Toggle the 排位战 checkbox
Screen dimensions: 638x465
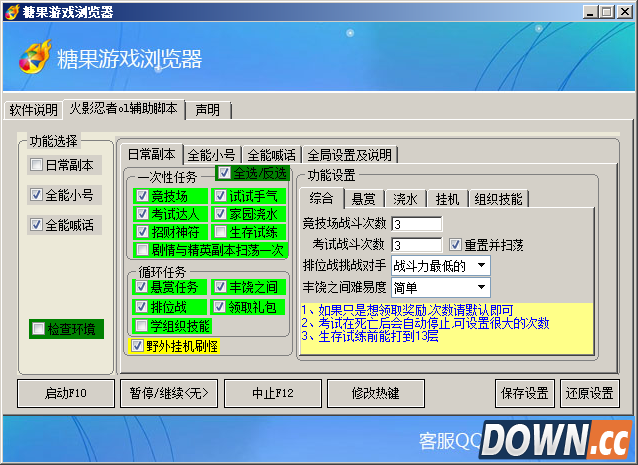[141, 306]
